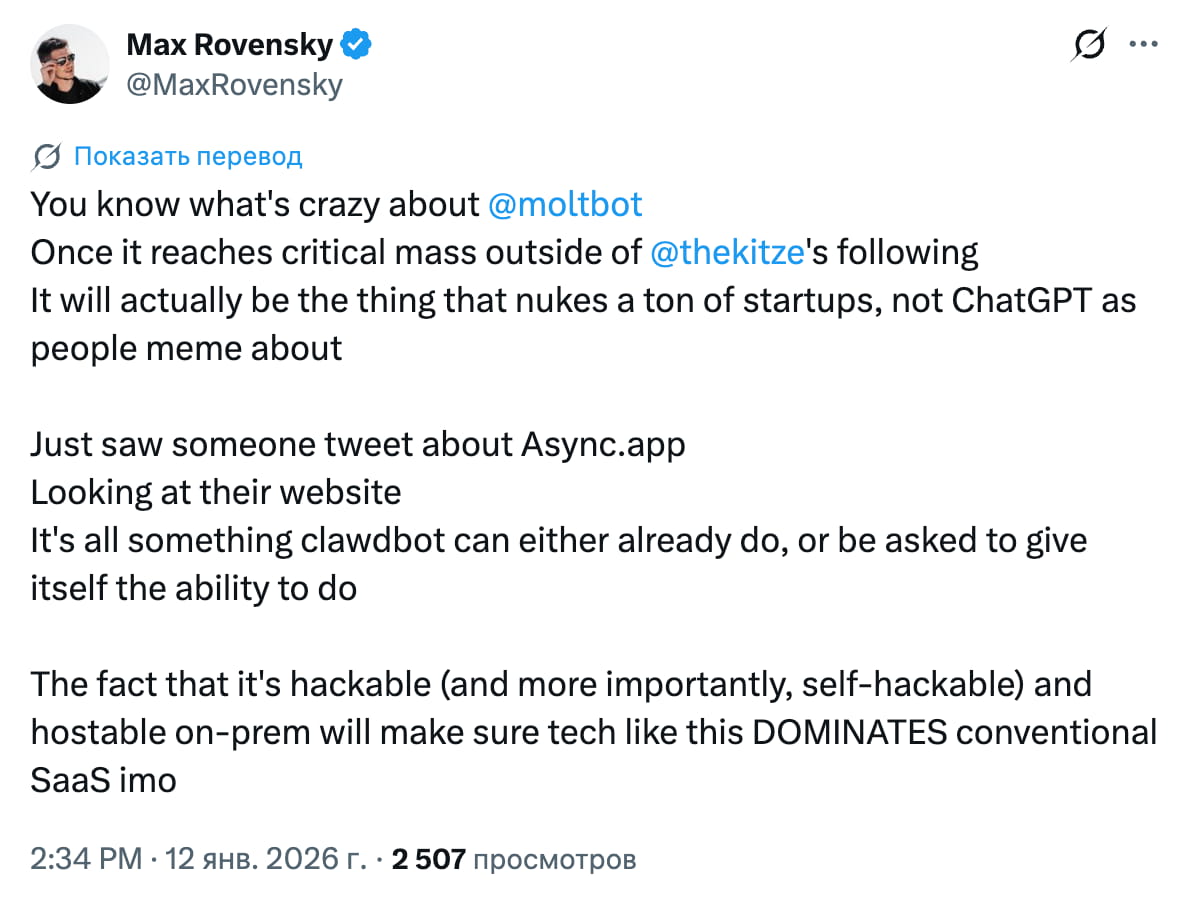Click the Grok icon at top right
The height and width of the screenshot is (912, 1192).
(x=1089, y=45)
